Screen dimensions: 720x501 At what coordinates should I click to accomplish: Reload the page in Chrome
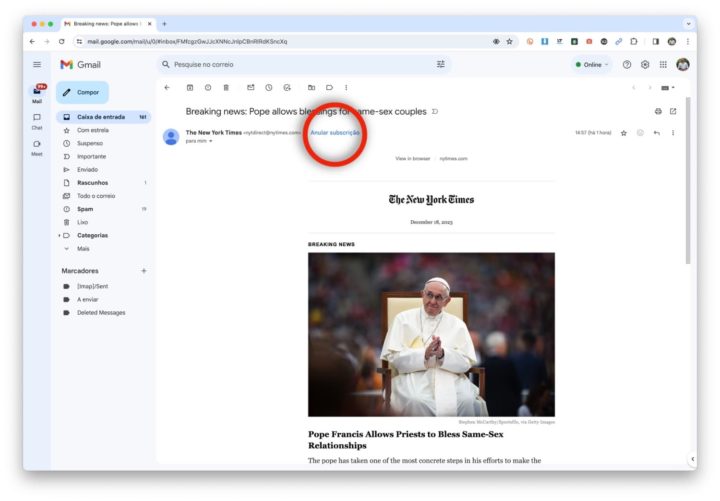coord(62,41)
